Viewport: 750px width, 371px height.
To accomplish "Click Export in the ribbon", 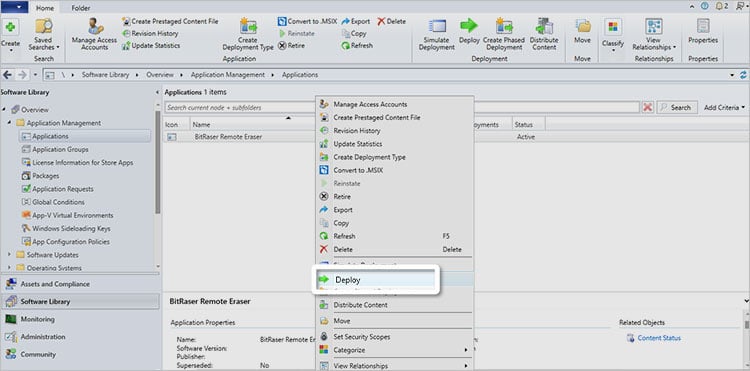I will [x=356, y=22].
